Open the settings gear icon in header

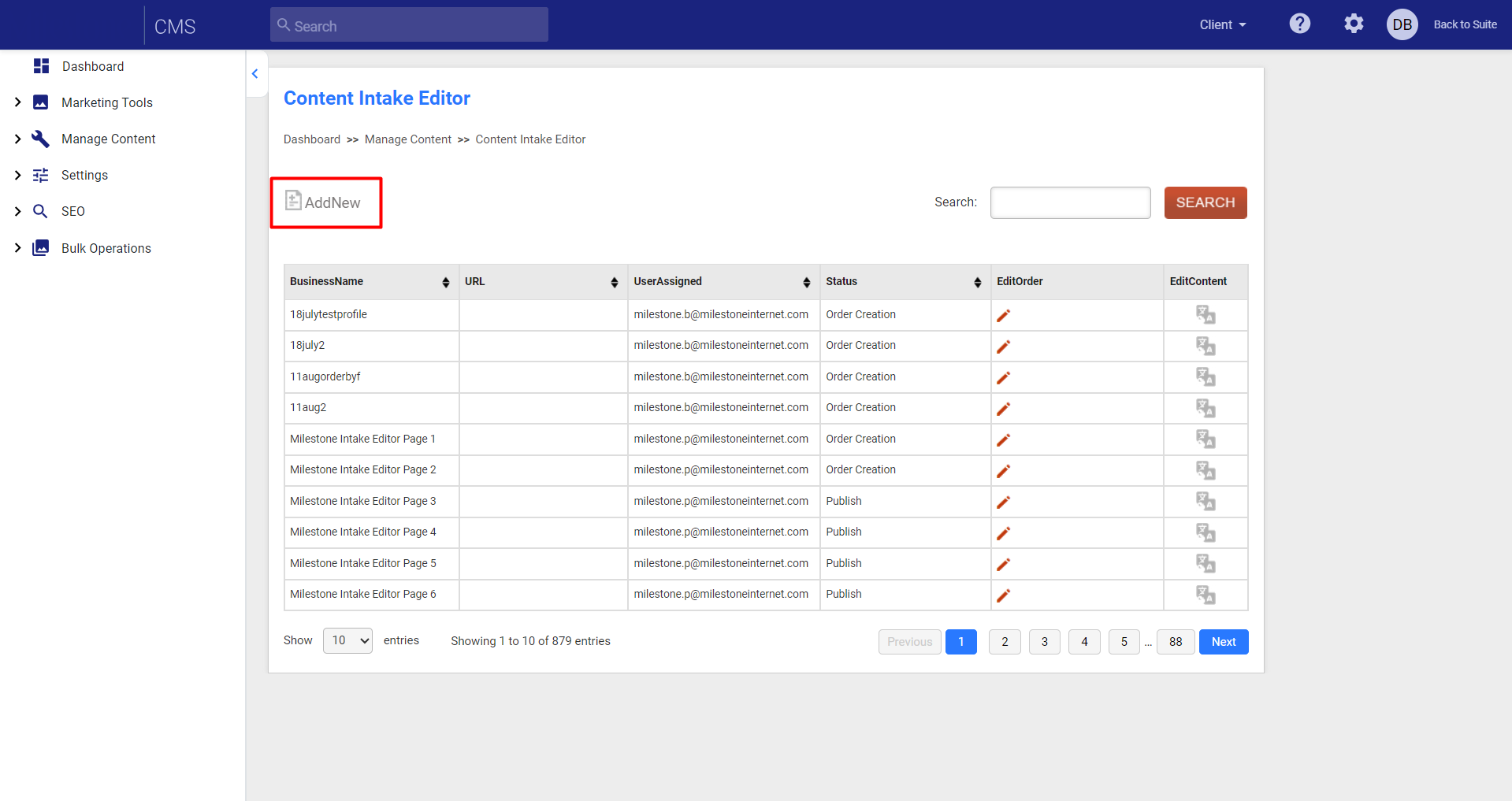[1354, 24]
